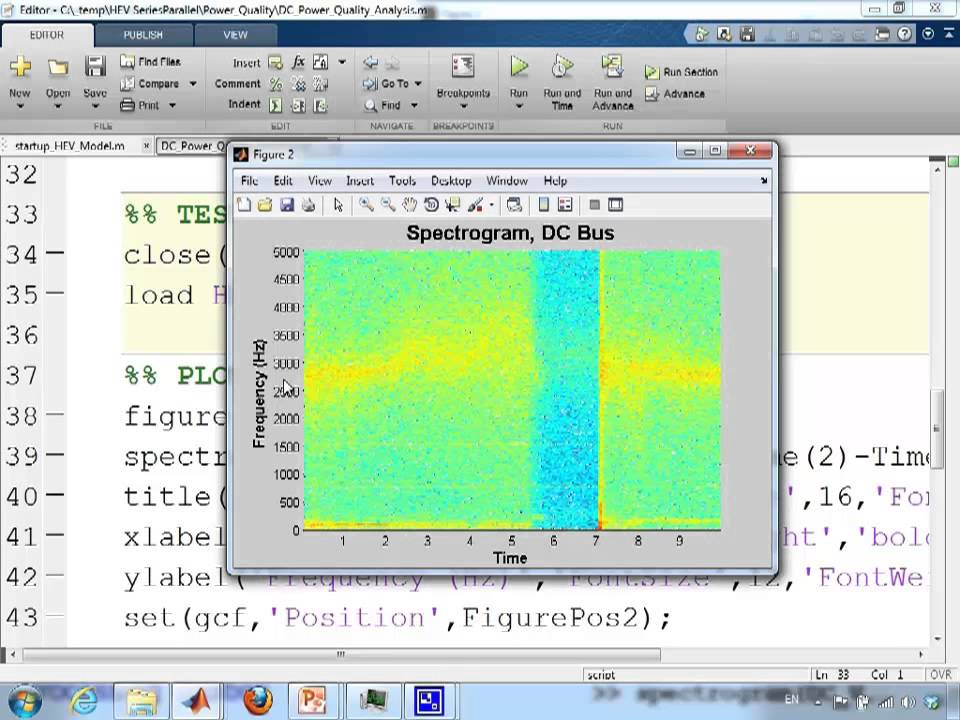Toggle Insert Colorbar in Figure 2 toolbar

pyautogui.click(x=543, y=205)
